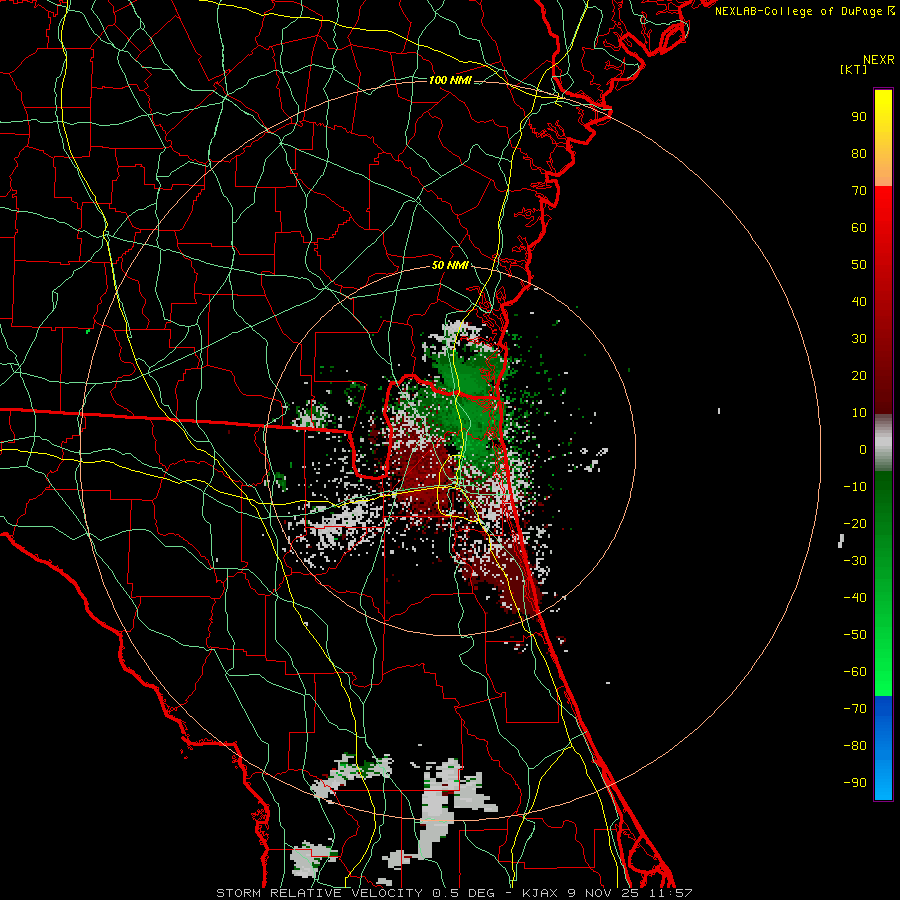This screenshot has height=900, width=900.
Task: Click the large gray echo near bottom center
Action: (x=437, y=809)
